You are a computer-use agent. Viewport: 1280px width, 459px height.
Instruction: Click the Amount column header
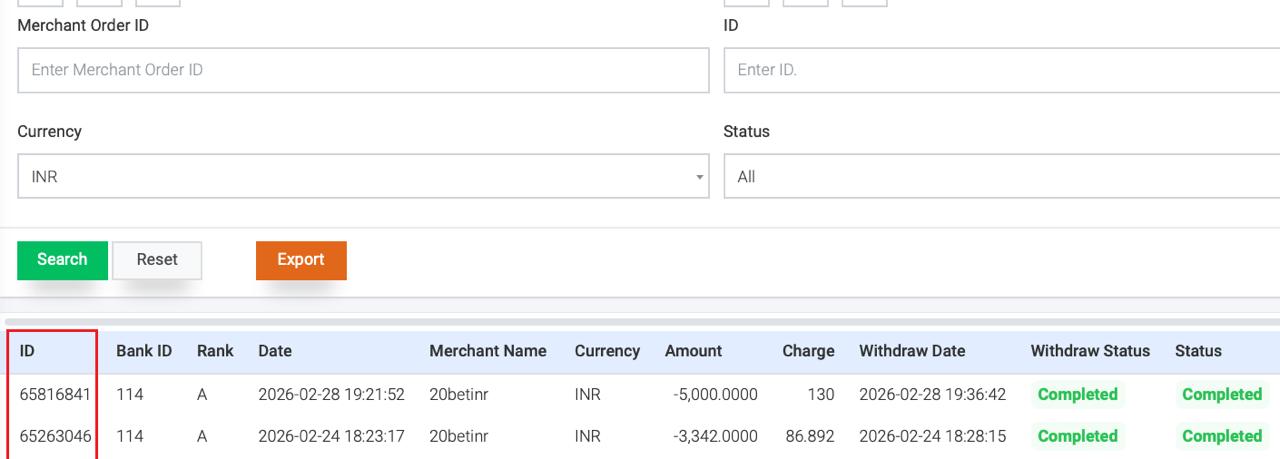(x=693, y=351)
